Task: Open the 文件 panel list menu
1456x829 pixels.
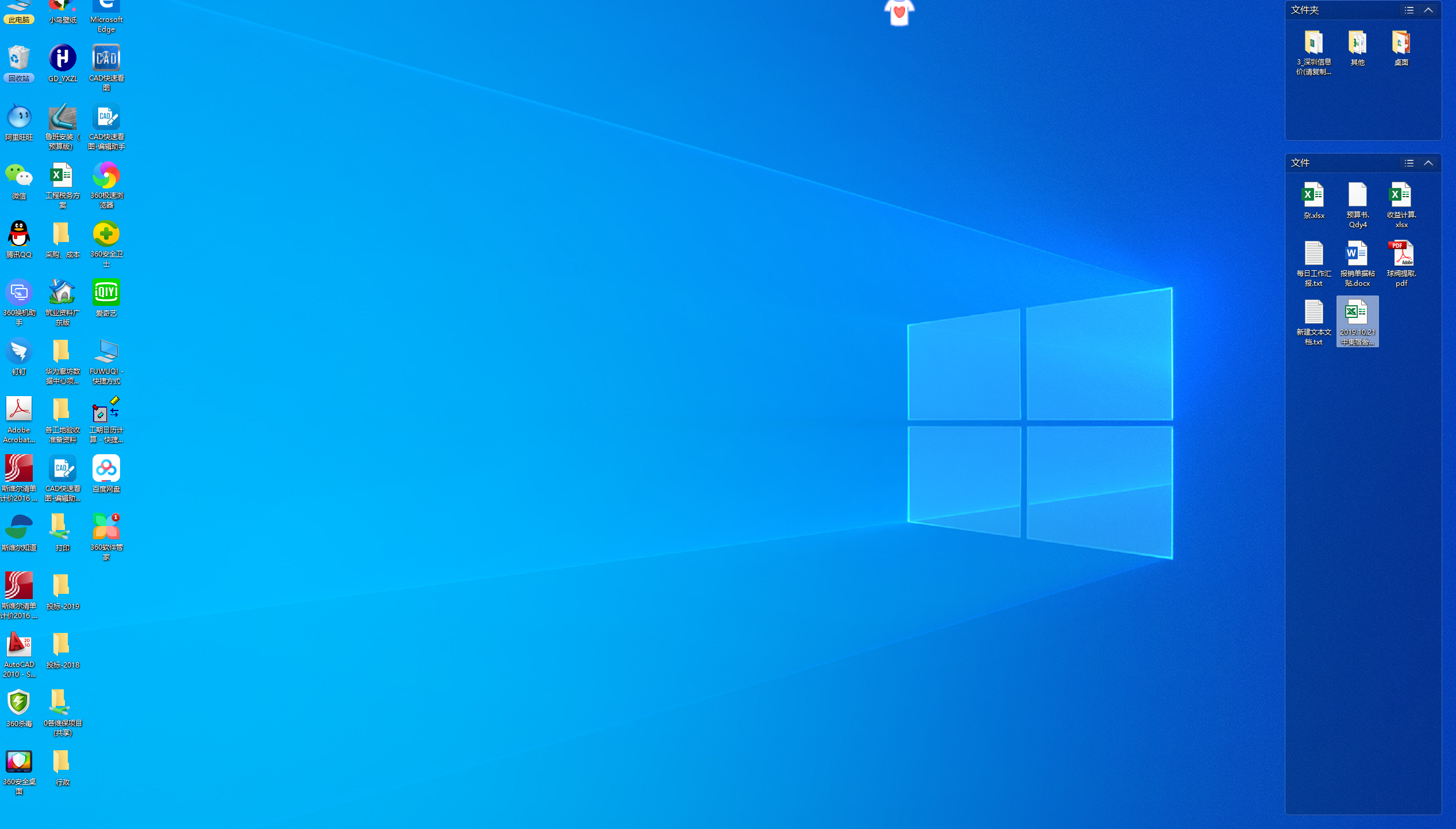Action: (1408, 163)
